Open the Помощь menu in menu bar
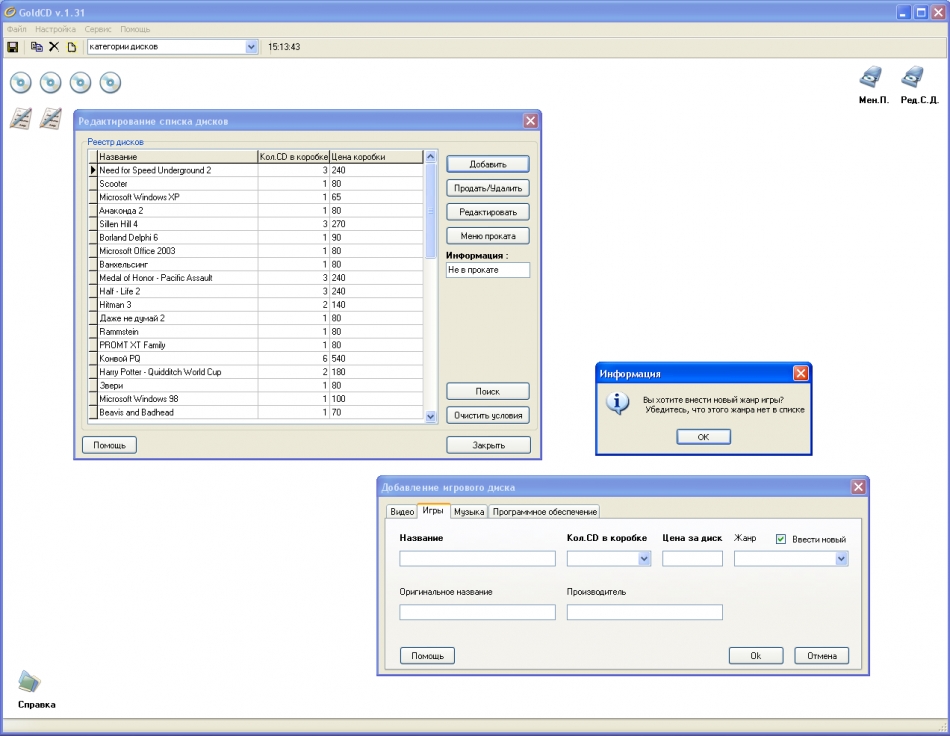 click(x=135, y=29)
